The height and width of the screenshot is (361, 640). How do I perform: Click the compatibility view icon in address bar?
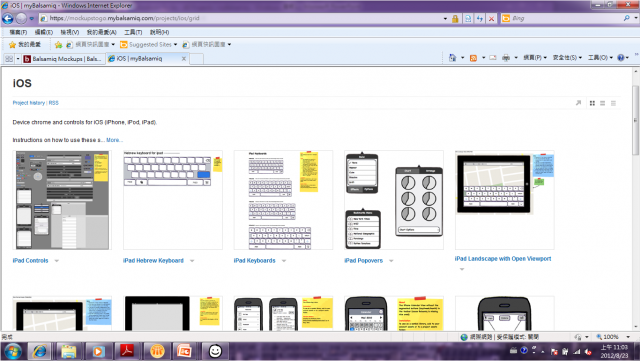pos(468,18)
